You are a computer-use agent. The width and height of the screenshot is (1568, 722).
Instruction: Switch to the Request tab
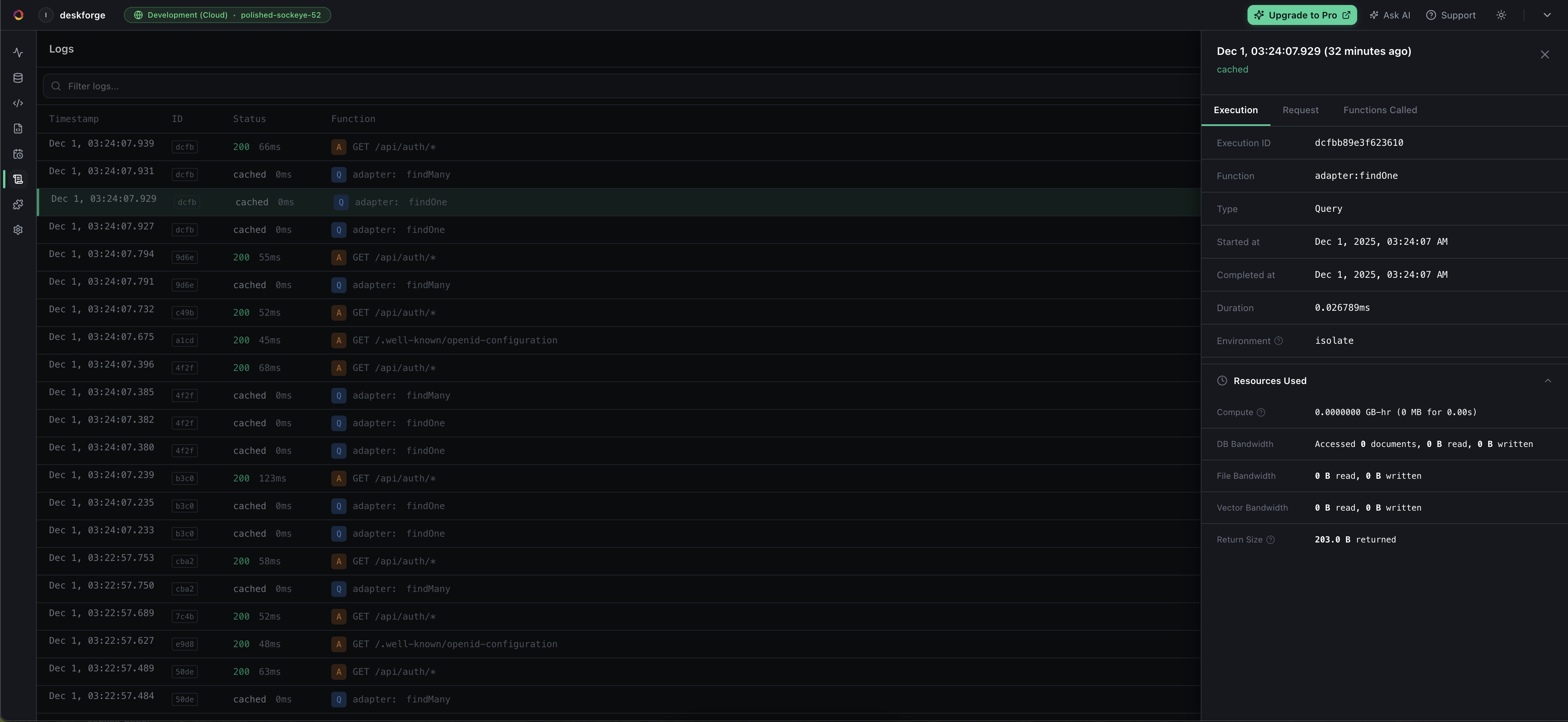tap(1300, 110)
